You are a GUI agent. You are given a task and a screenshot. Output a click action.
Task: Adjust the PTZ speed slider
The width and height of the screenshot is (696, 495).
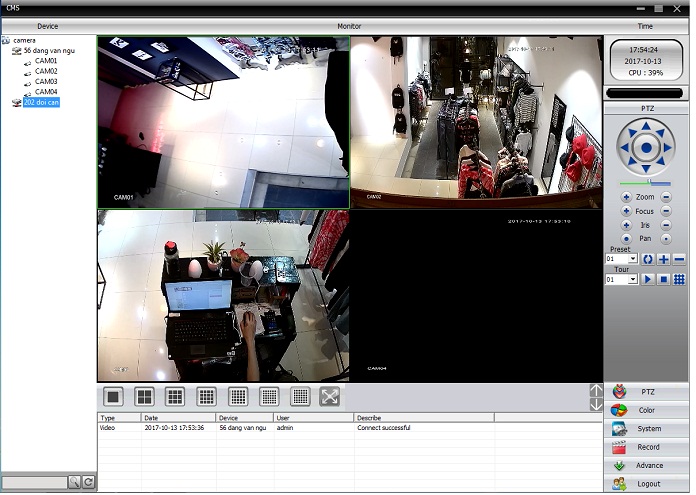(x=651, y=183)
